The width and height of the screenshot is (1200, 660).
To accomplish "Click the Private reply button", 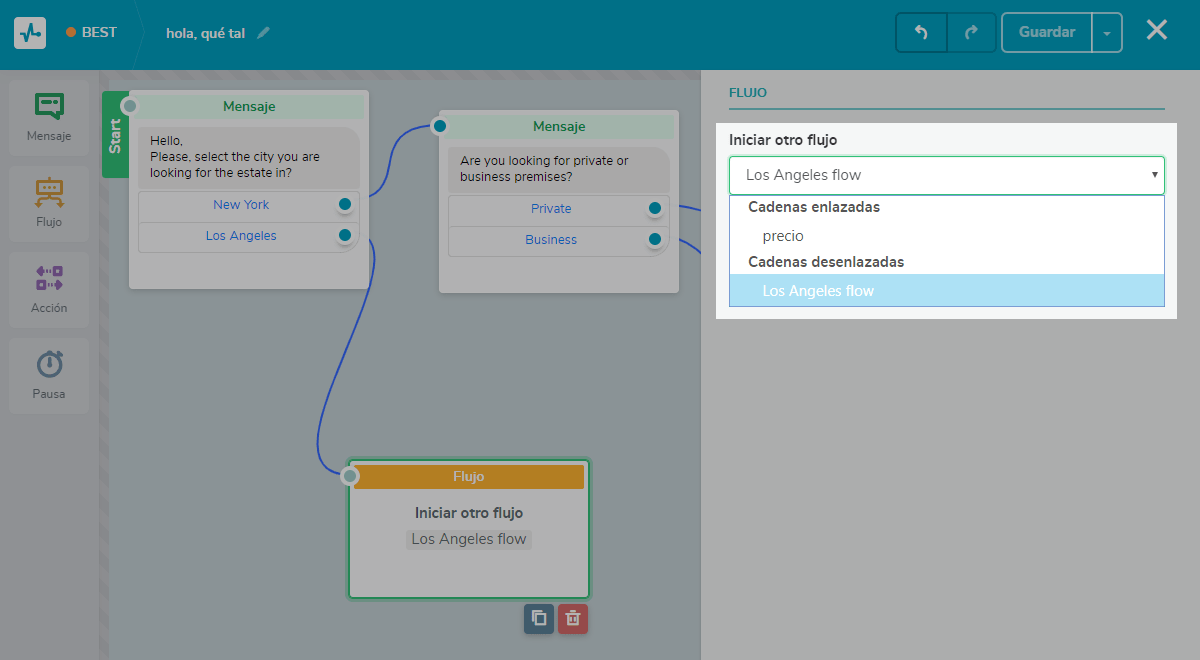I will (551, 209).
